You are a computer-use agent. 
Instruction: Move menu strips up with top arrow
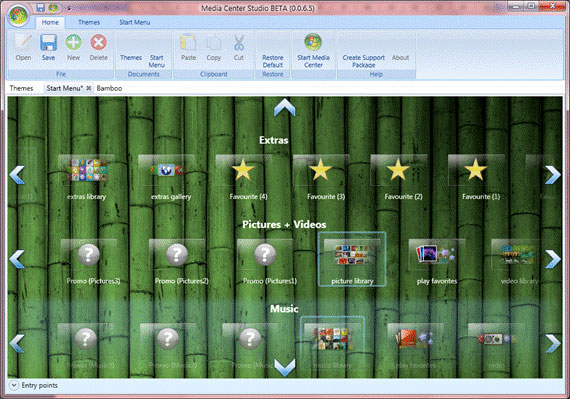284,108
